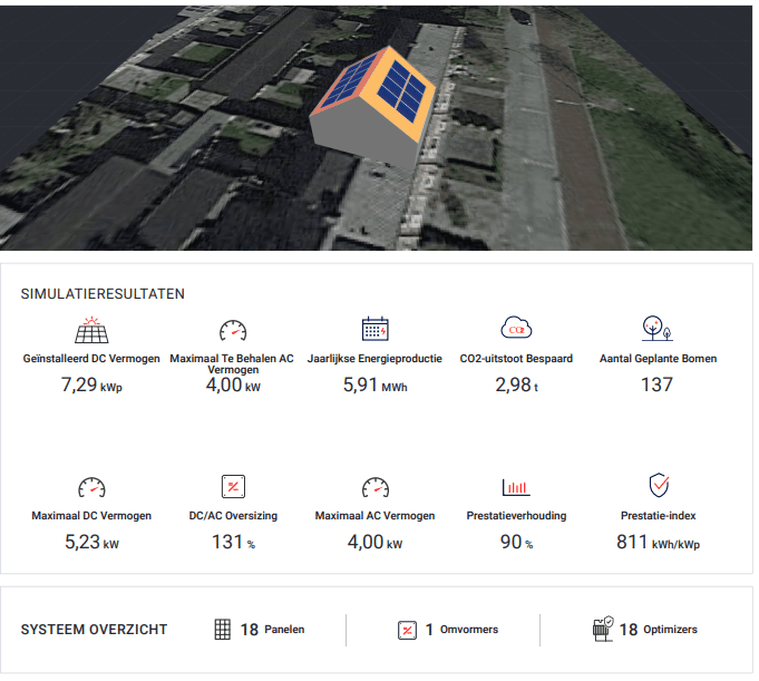
Task: Click the calendar icon for Jaarlijkse Energieproductie
Action: point(375,329)
